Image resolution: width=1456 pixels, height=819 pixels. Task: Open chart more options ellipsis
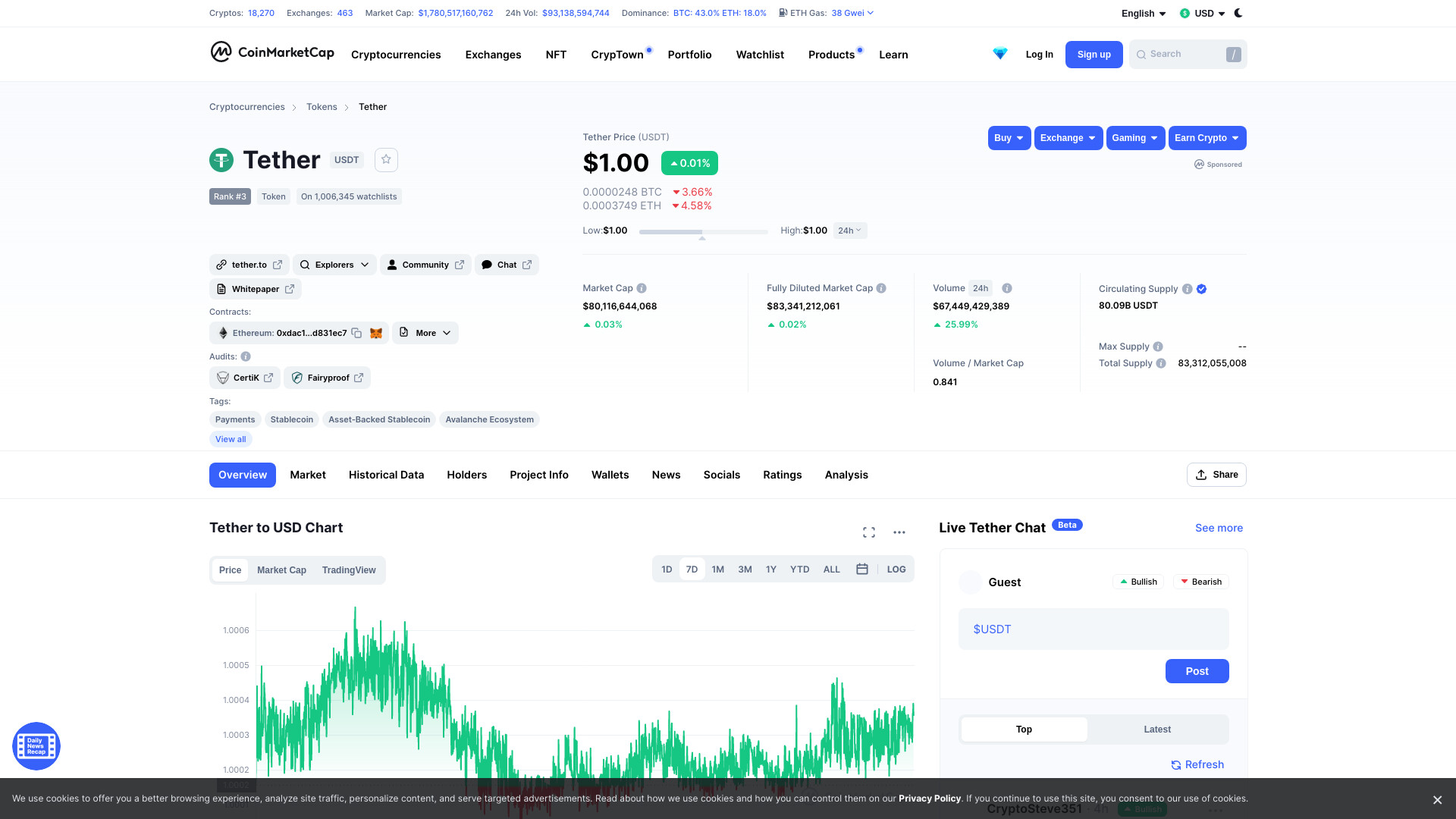coord(899,532)
